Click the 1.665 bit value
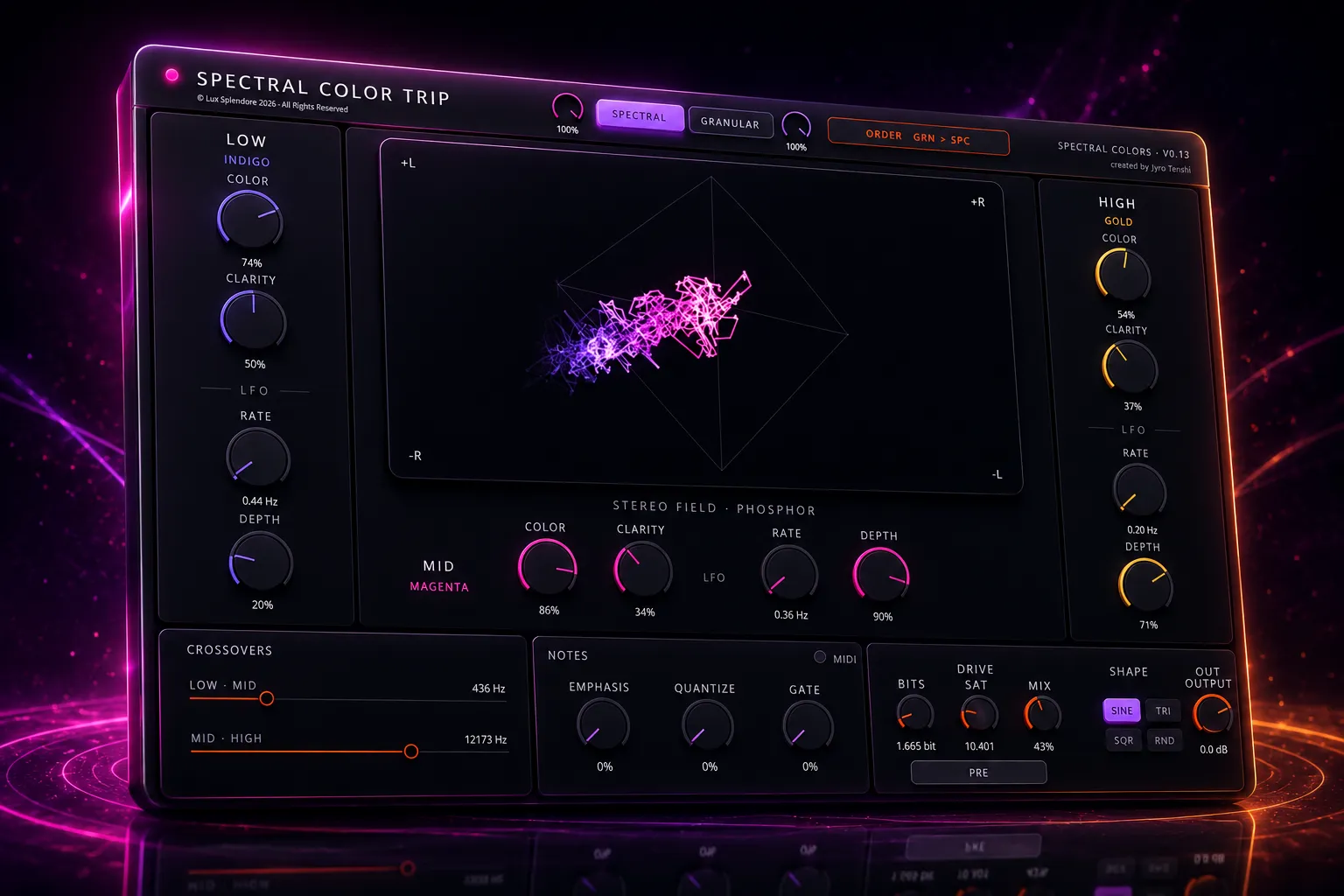The width and height of the screenshot is (1344, 896). [916, 746]
